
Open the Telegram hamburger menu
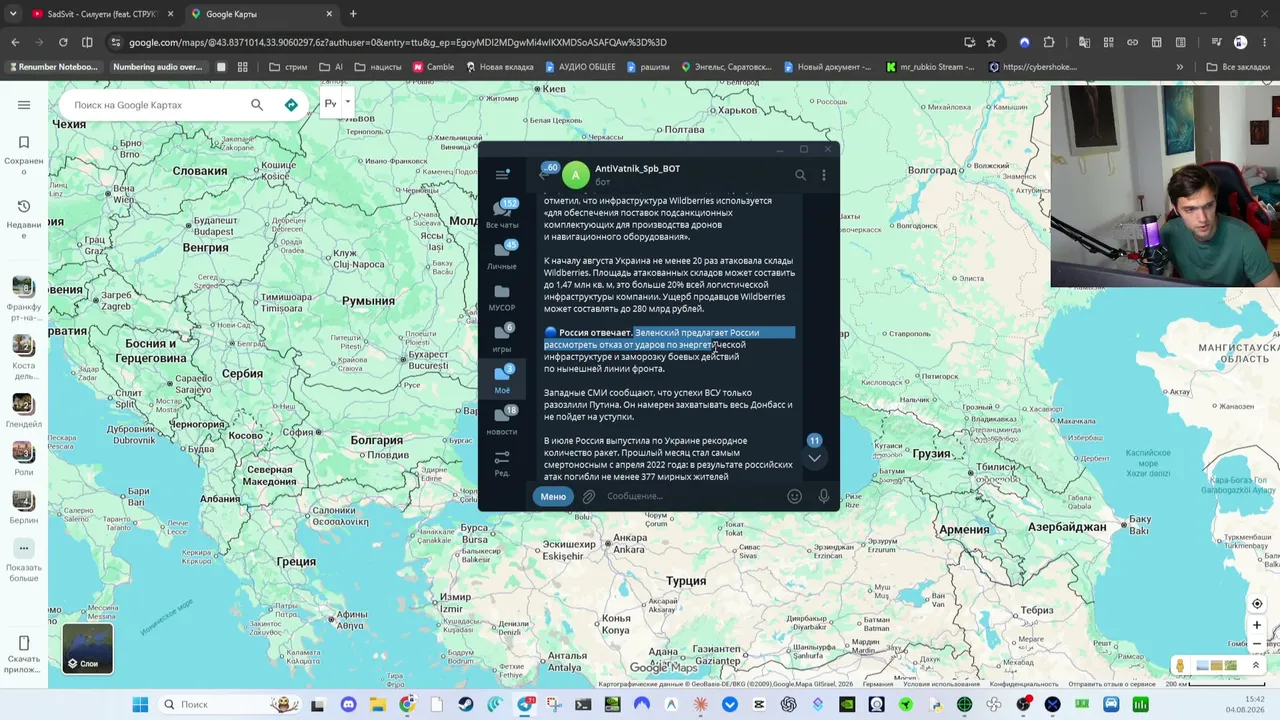point(502,175)
